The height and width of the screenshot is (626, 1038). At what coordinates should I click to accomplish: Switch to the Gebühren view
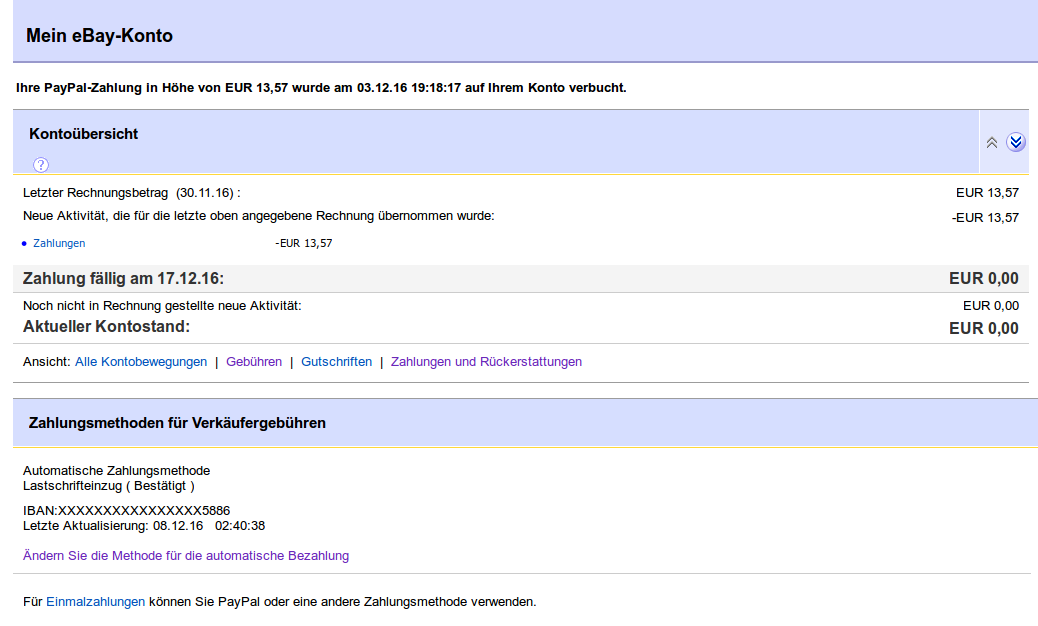tap(254, 362)
